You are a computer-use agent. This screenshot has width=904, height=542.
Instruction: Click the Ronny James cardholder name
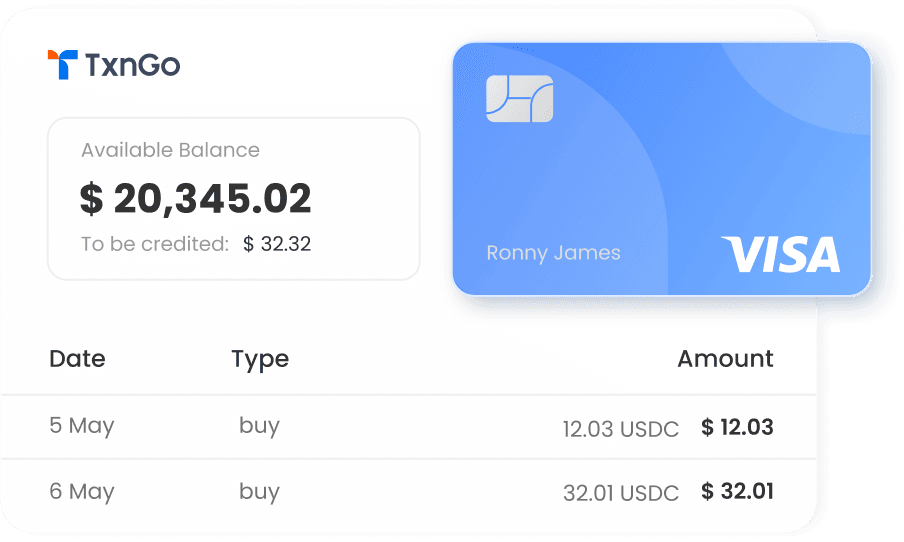point(553,253)
